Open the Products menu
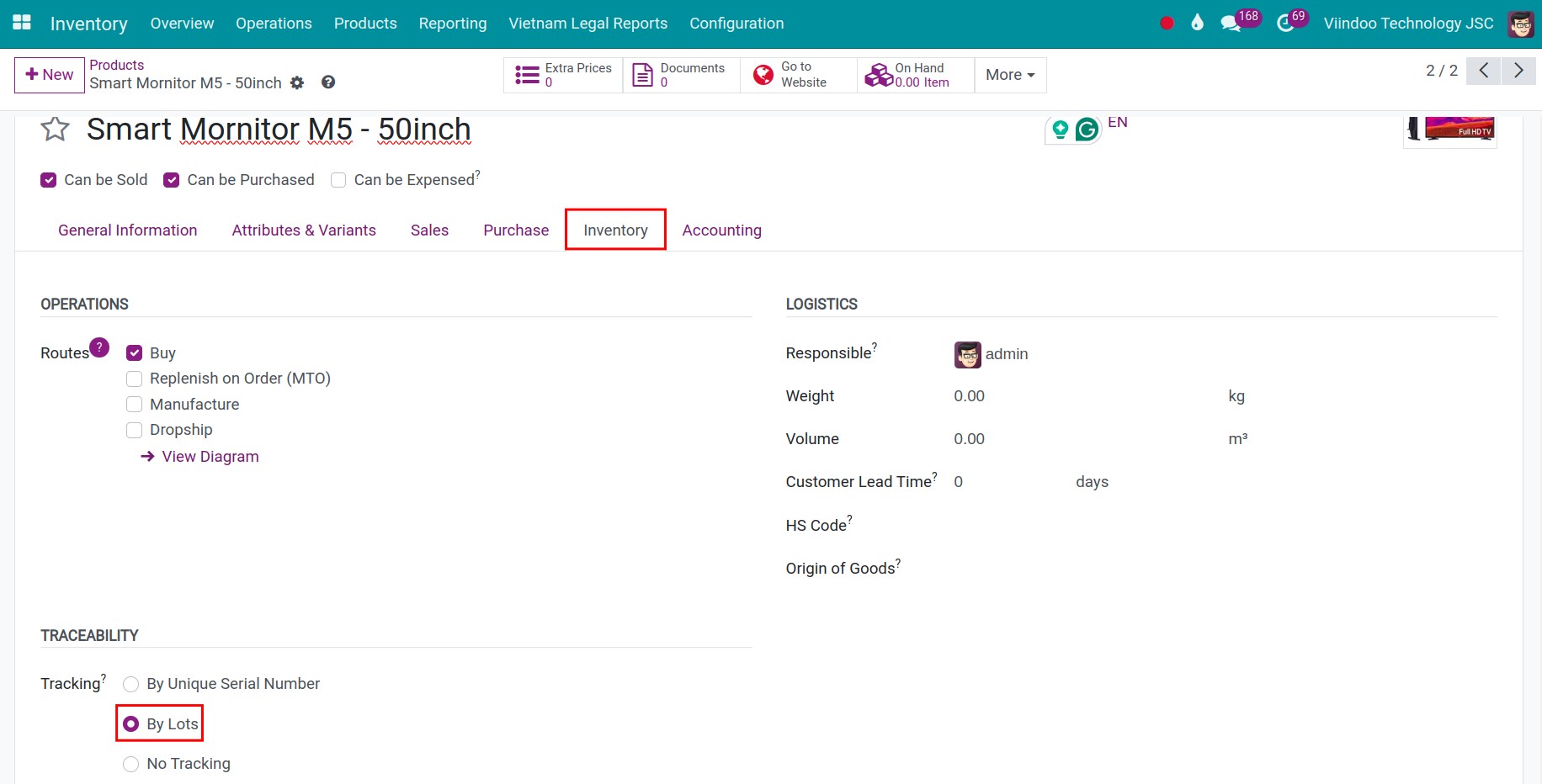Image resolution: width=1542 pixels, height=784 pixels. point(365,24)
